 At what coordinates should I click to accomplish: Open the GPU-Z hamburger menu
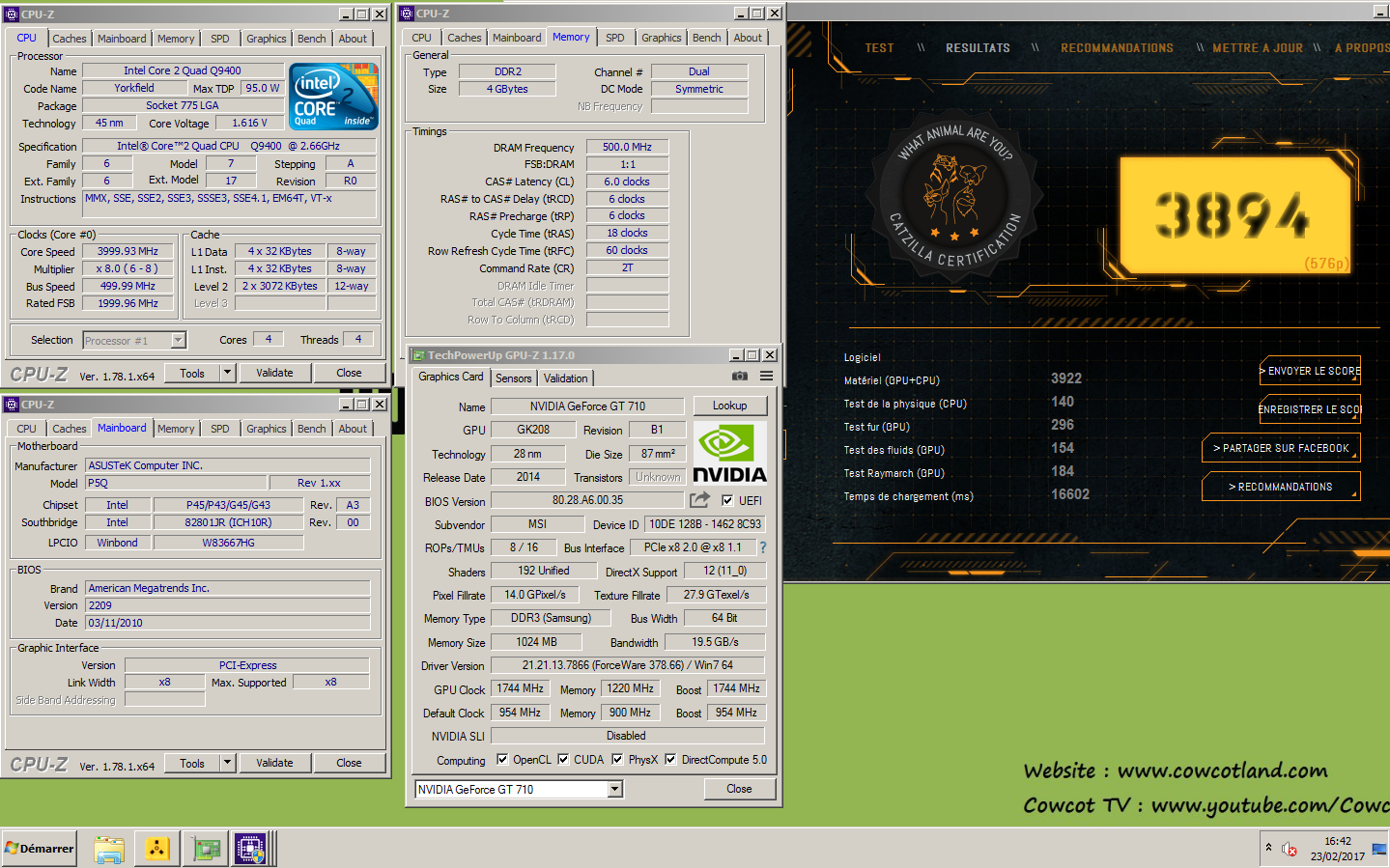[766, 377]
